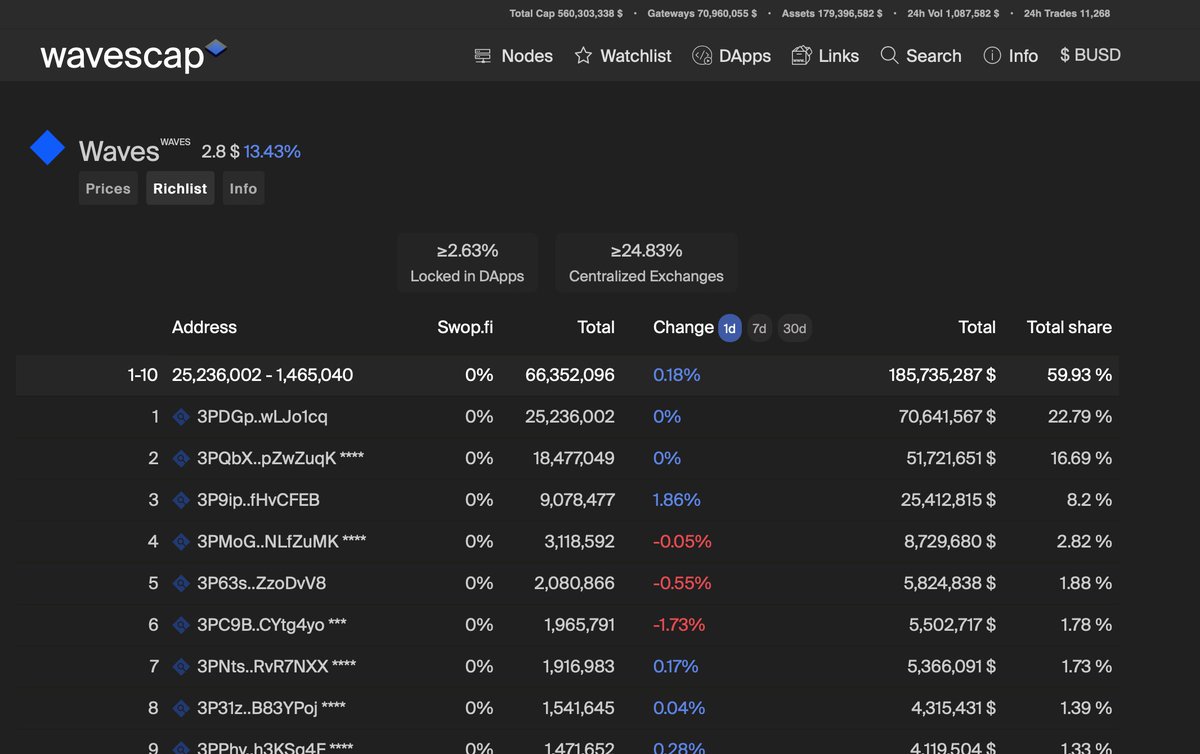Click the 24h Vol 1,087,582 $ stat
This screenshot has height=754, width=1200.
[x=953, y=14]
